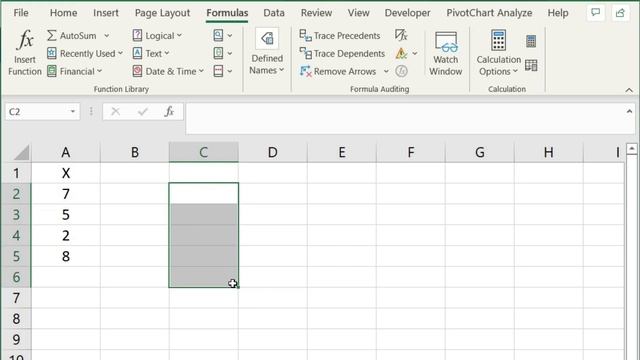Toggle Show Formulas icon
The image size is (640, 360).
[401, 35]
